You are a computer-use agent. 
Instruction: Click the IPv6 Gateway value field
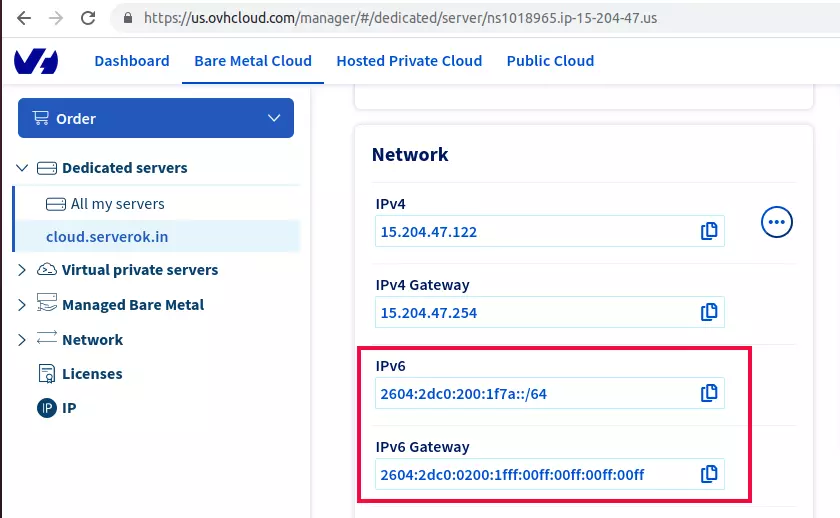tap(550, 474)
